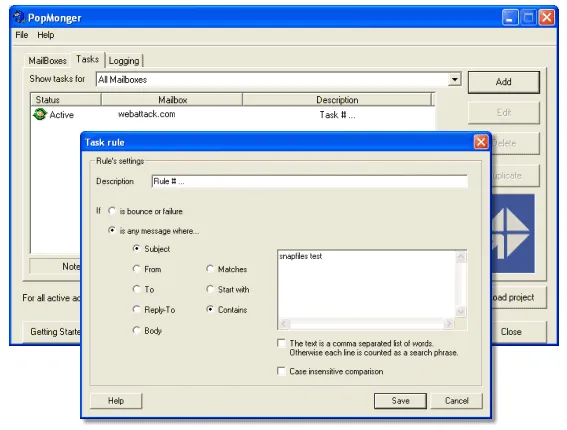This screenshot has width=567, height=430.
Task: Enable comma separated list of words checkbox
Action: tap(281, 343)
